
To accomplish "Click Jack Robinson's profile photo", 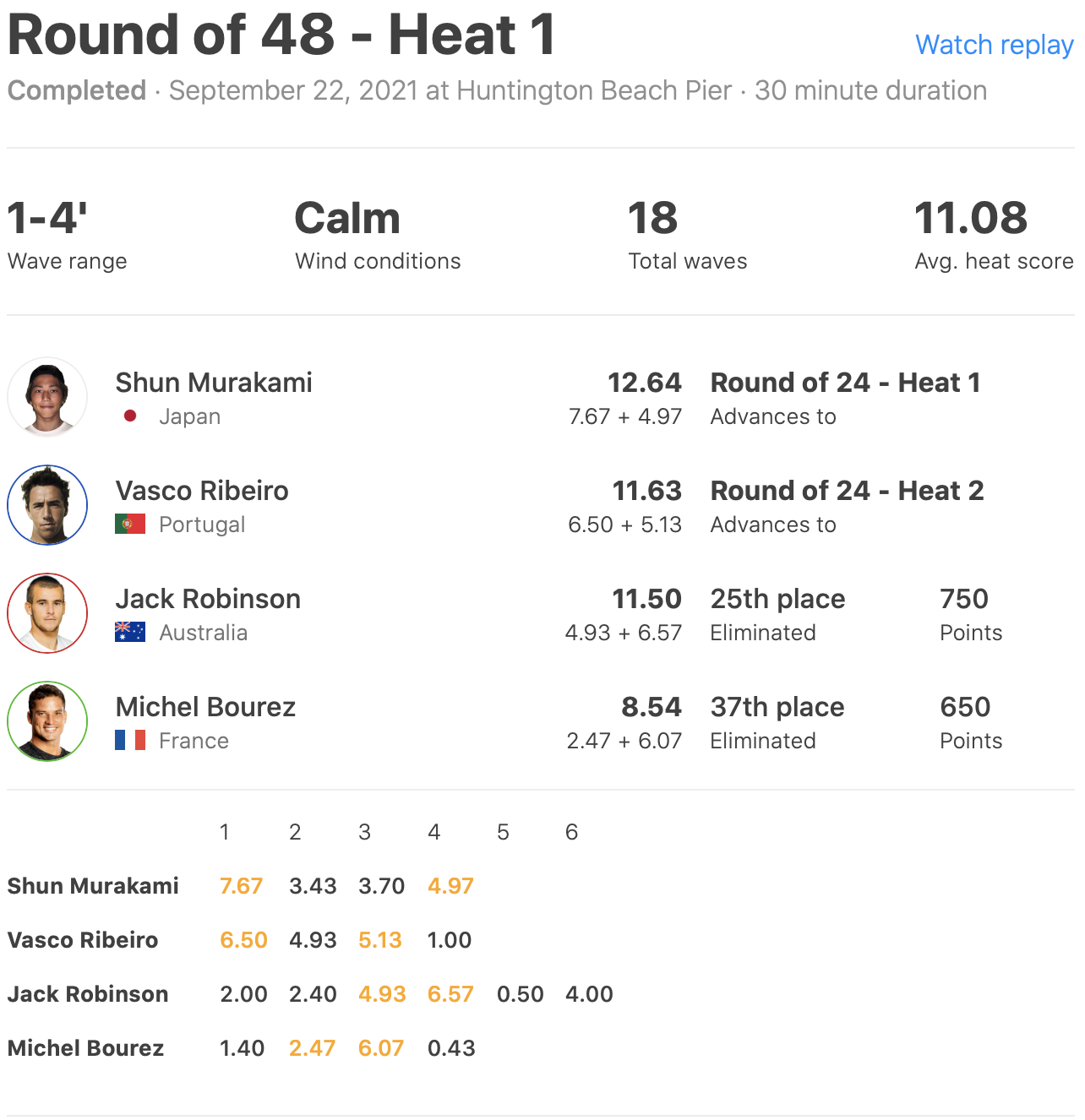I will click(47, 613).
